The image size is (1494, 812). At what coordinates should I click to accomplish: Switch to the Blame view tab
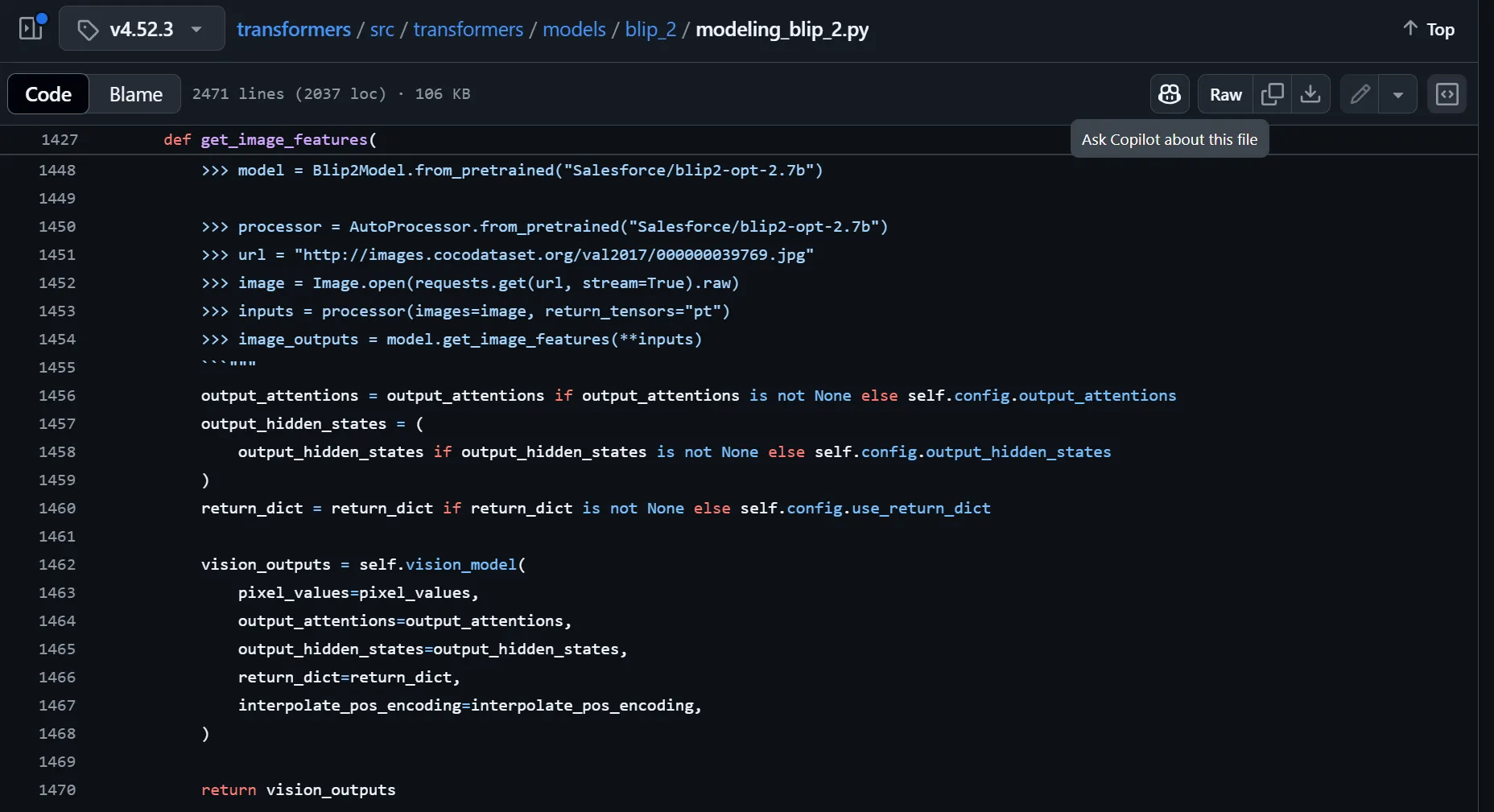[x=136, y=94]
